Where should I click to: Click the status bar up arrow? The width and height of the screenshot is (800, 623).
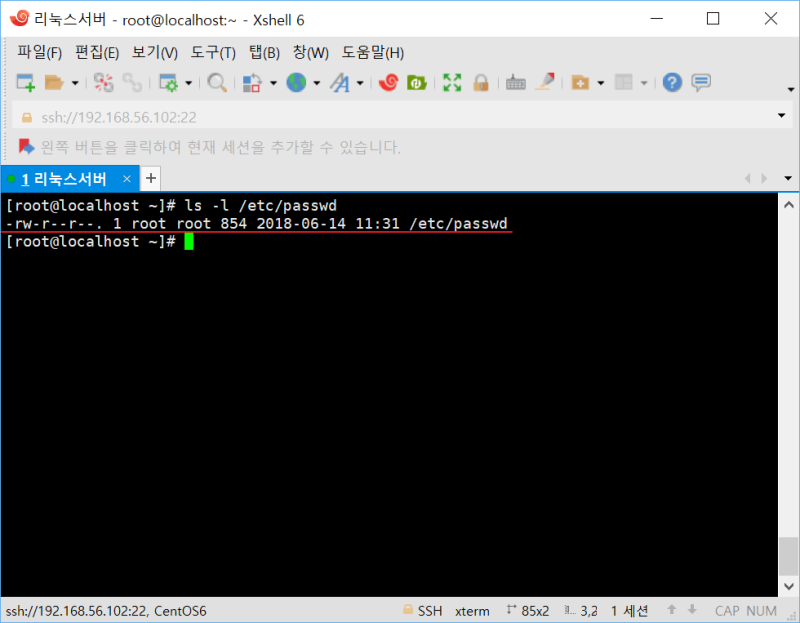click(x=672, y=609)
